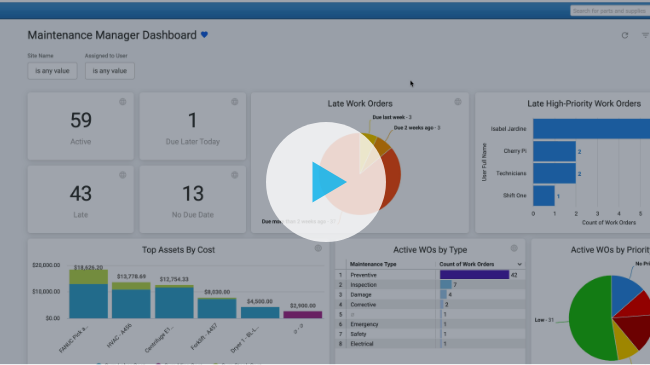The width and height of the screenshot is (650, 365).
Task: Click the globe icon on Late Work Orders
Action: [458, 102]
